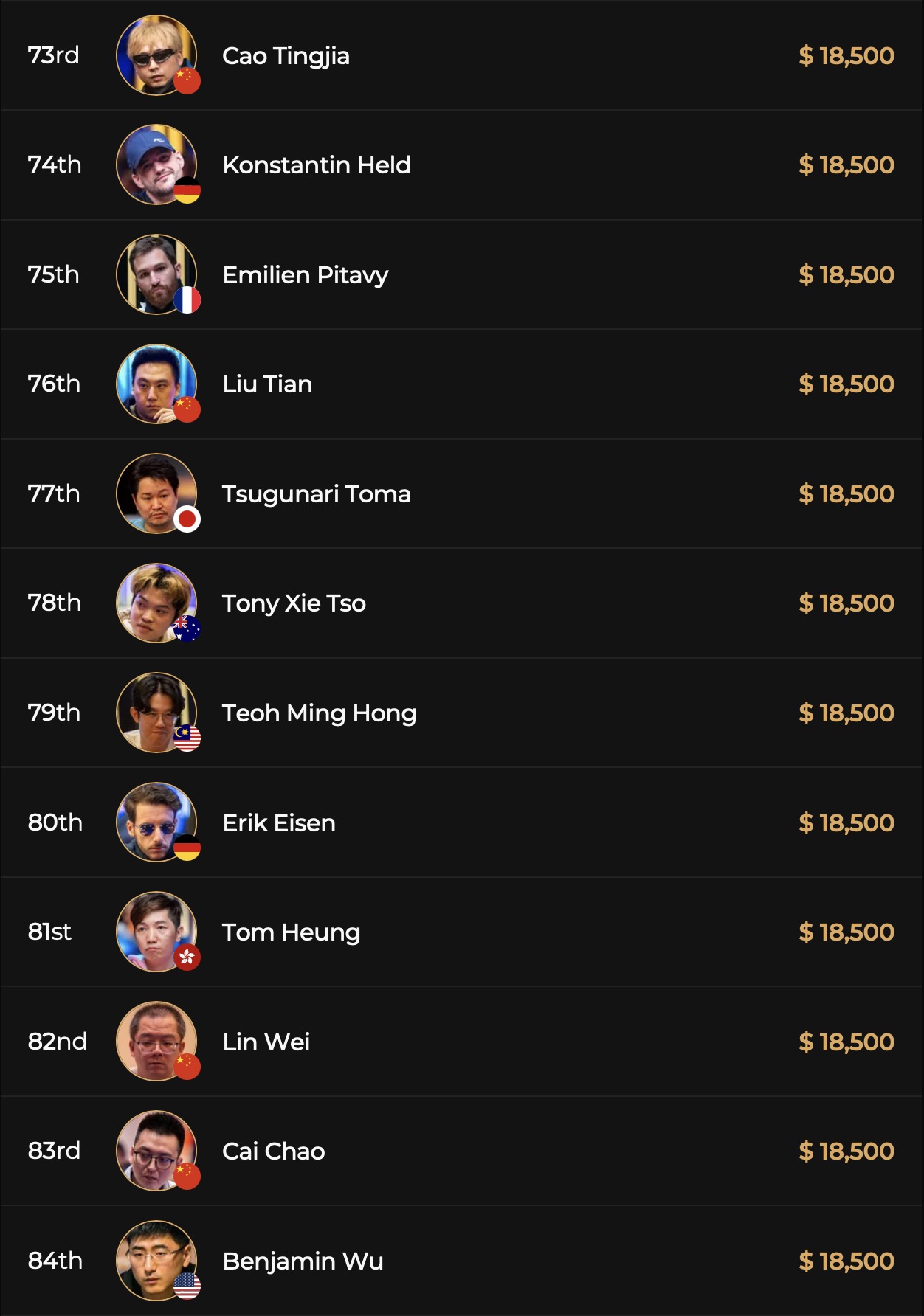Click Benjamin Wu's $18,500 payout

pyautogui.click(x=846, y=1261)
